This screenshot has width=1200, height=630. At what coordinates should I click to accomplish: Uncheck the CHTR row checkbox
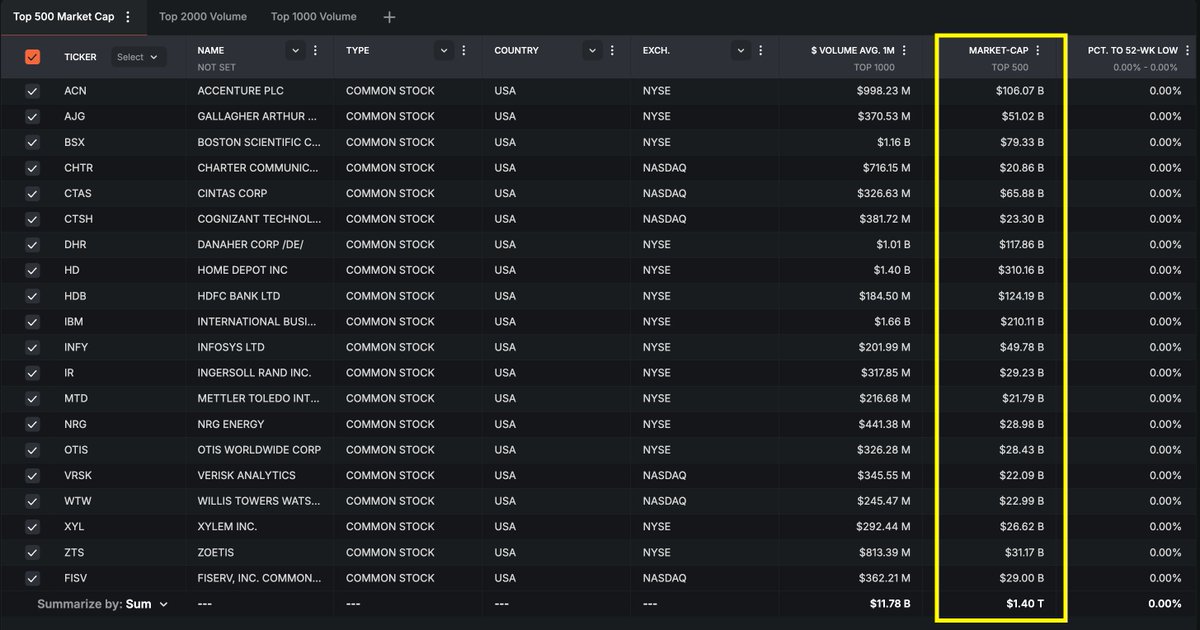coord(32,167)
